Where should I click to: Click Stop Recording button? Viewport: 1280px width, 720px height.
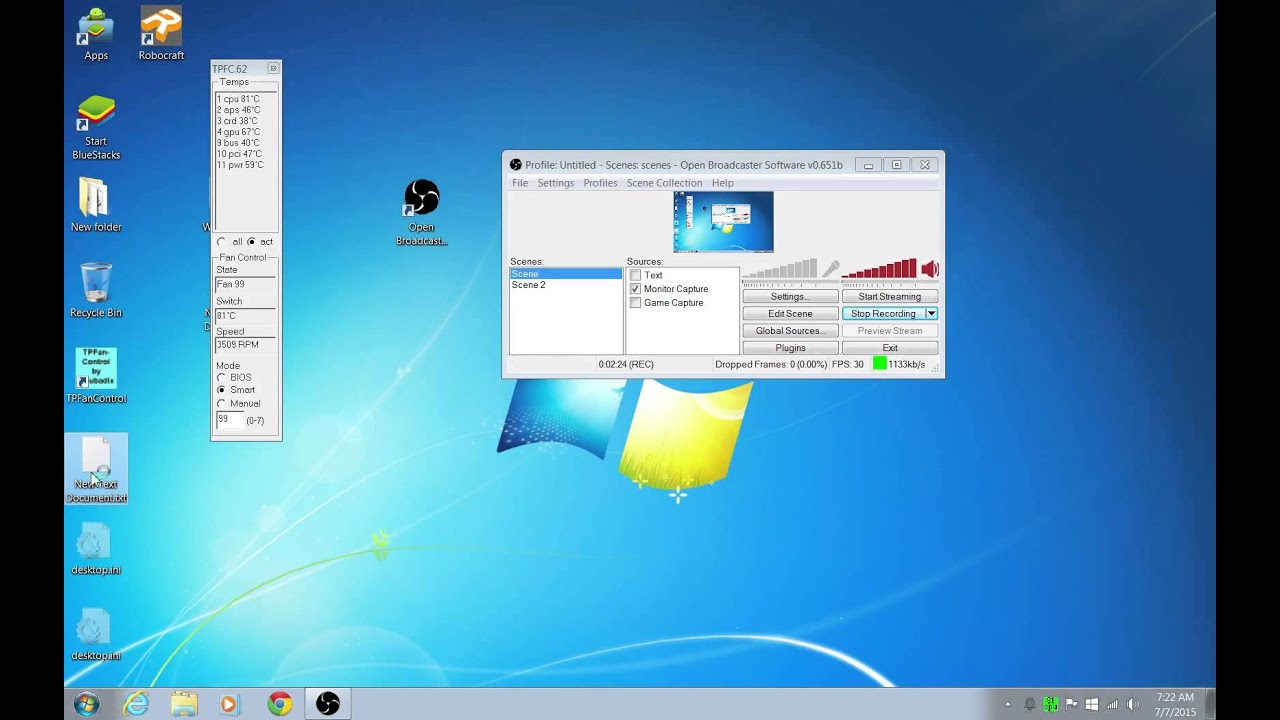coord(884,314)
